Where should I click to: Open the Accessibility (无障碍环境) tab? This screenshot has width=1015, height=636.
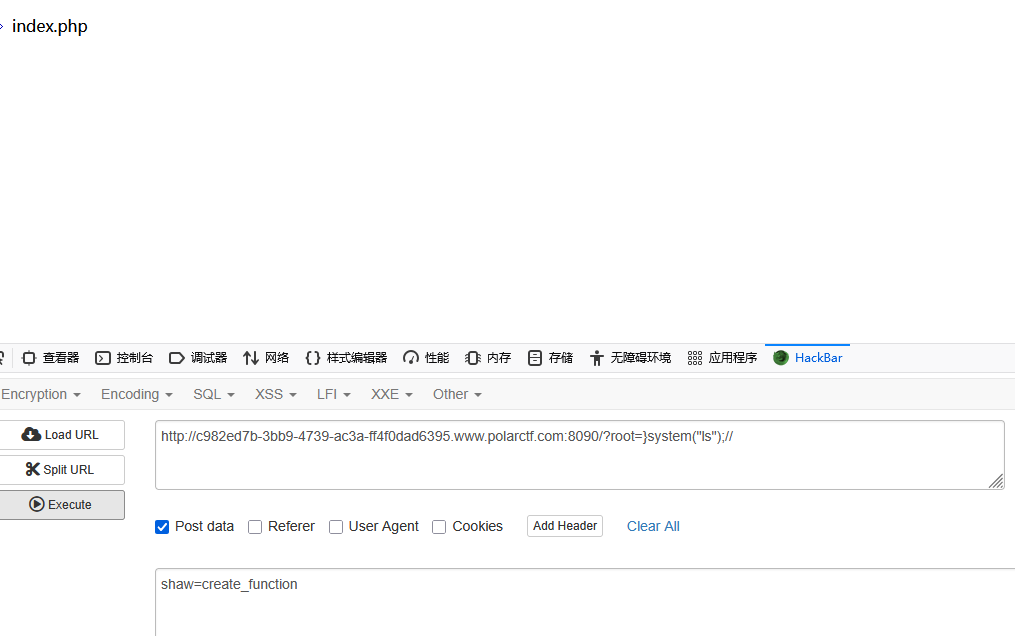point(630,358)
